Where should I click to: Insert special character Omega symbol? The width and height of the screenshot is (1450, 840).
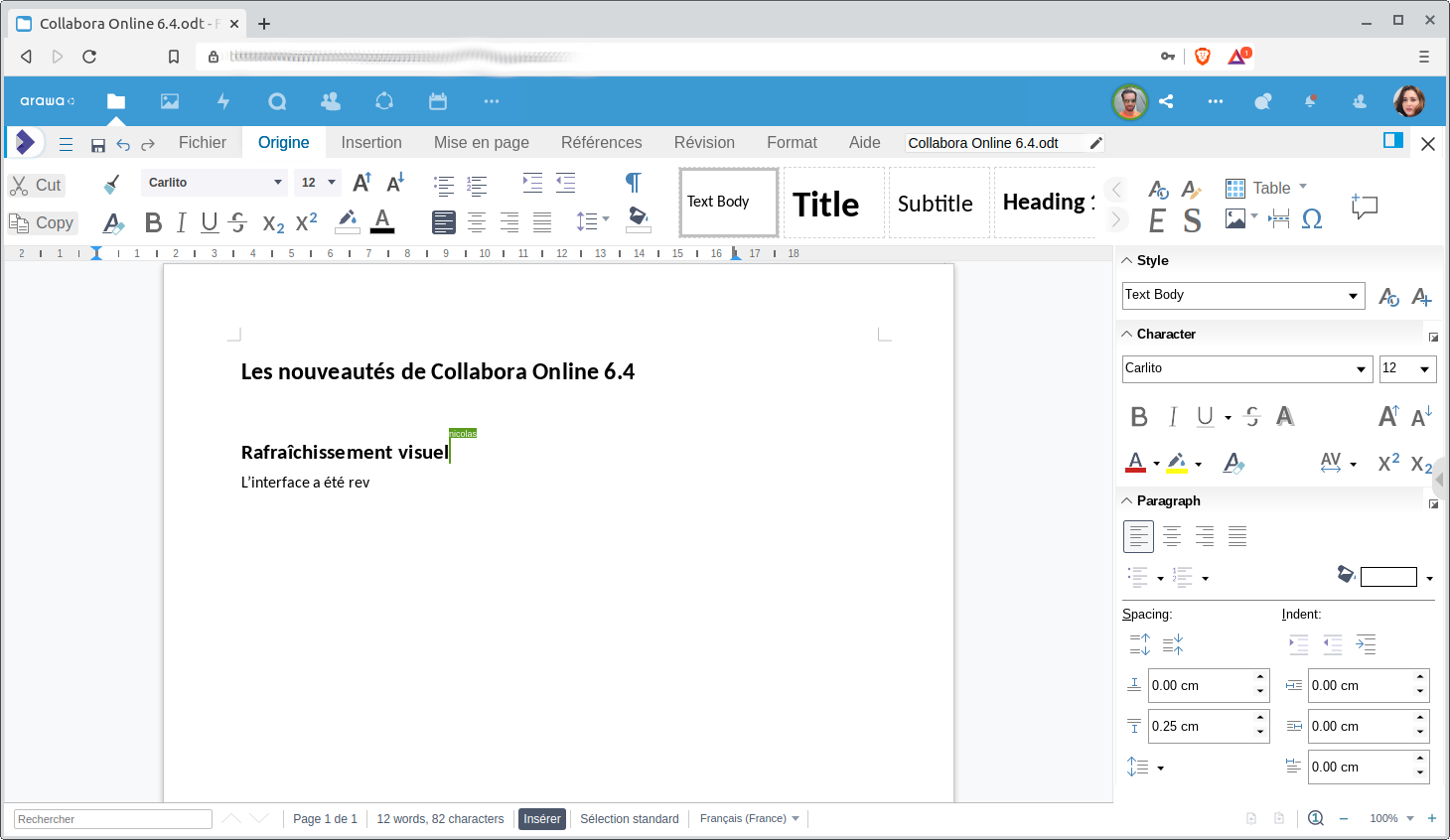(1312, 219)
